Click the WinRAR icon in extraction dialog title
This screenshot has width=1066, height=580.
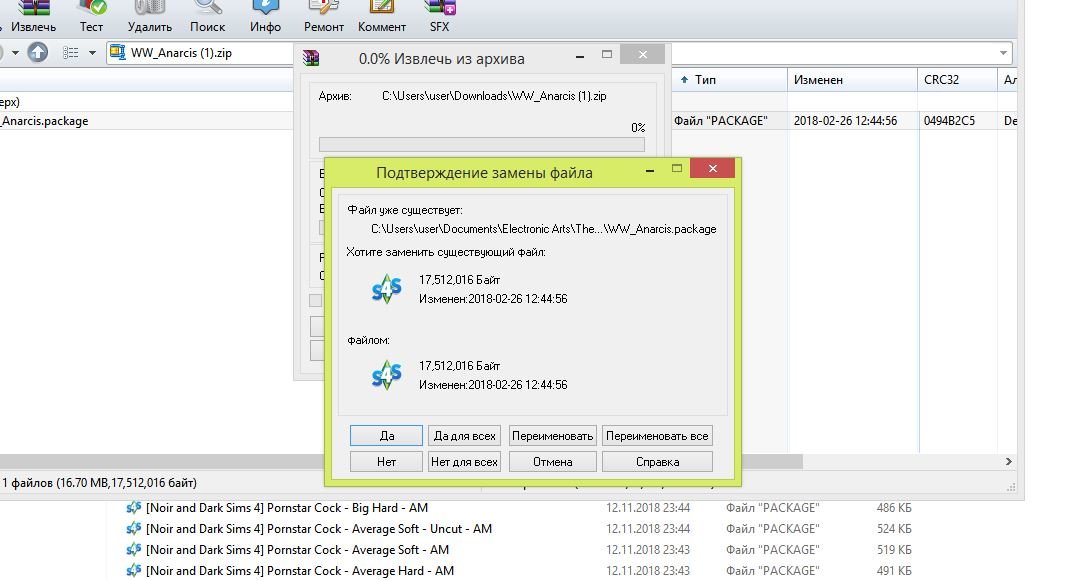coord(311,58)
